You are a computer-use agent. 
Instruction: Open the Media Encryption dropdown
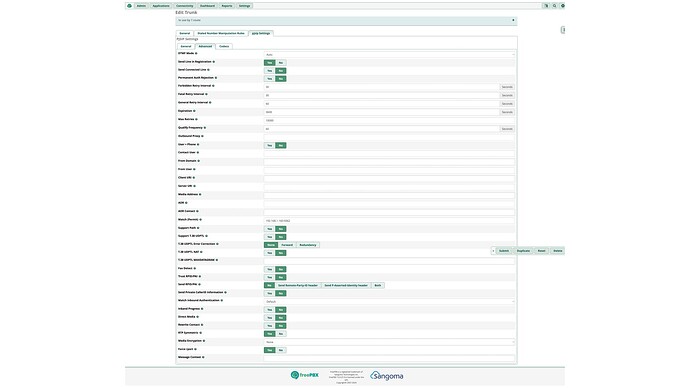pyautogui.click(x=389, y=342)
